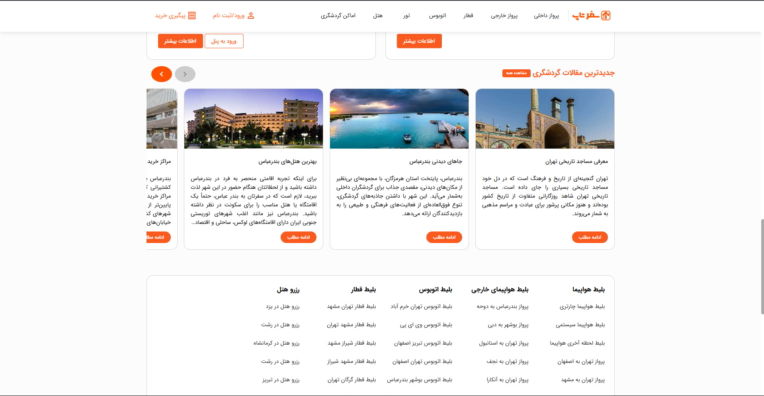Image resolution: width=764 pixels, height=396 pixels.
Task: Go to previous articles with gray arrow
Action: (x=185, y=74)
